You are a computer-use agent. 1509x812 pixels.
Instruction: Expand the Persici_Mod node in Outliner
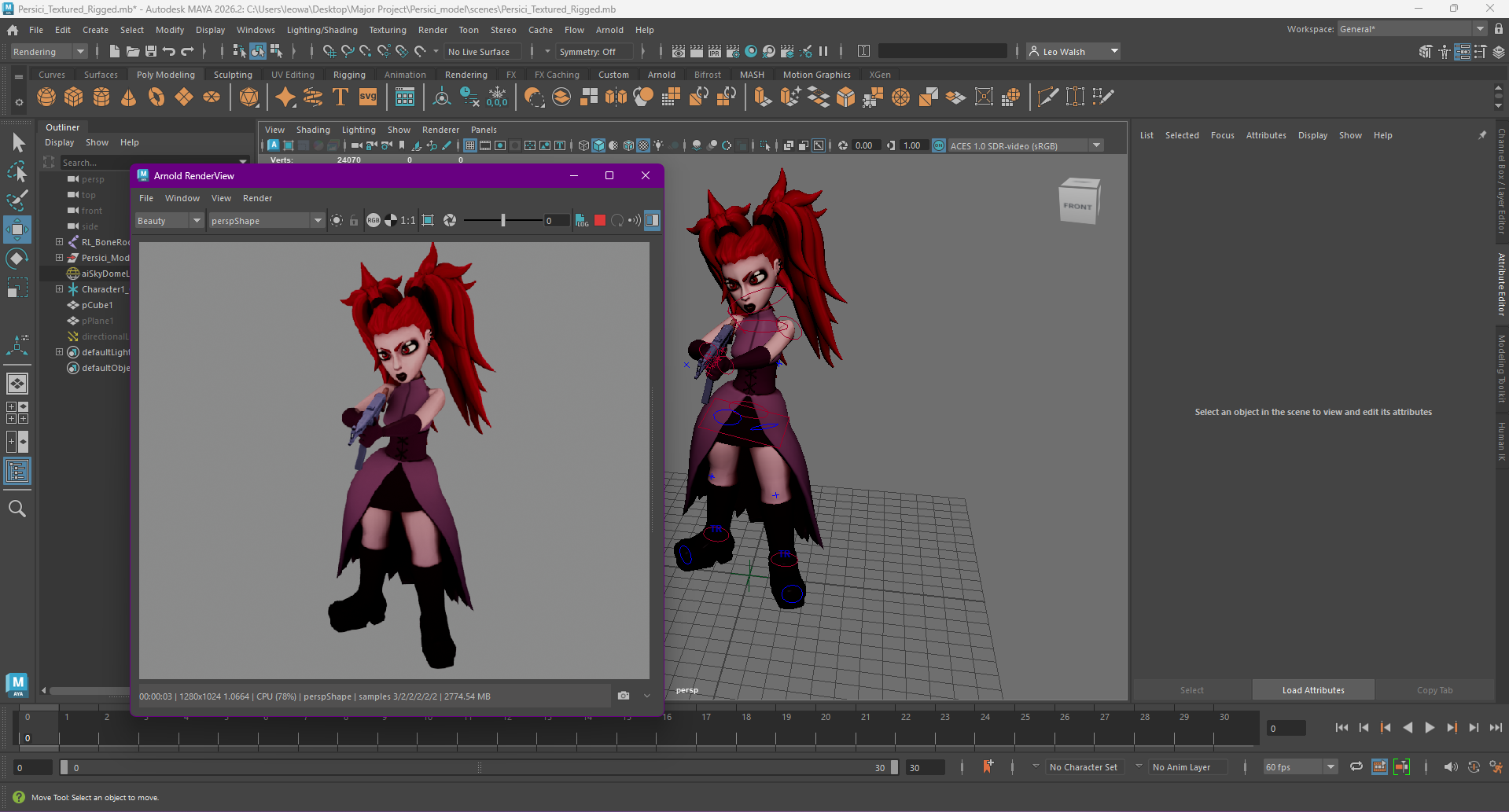(x=59, y=258)
